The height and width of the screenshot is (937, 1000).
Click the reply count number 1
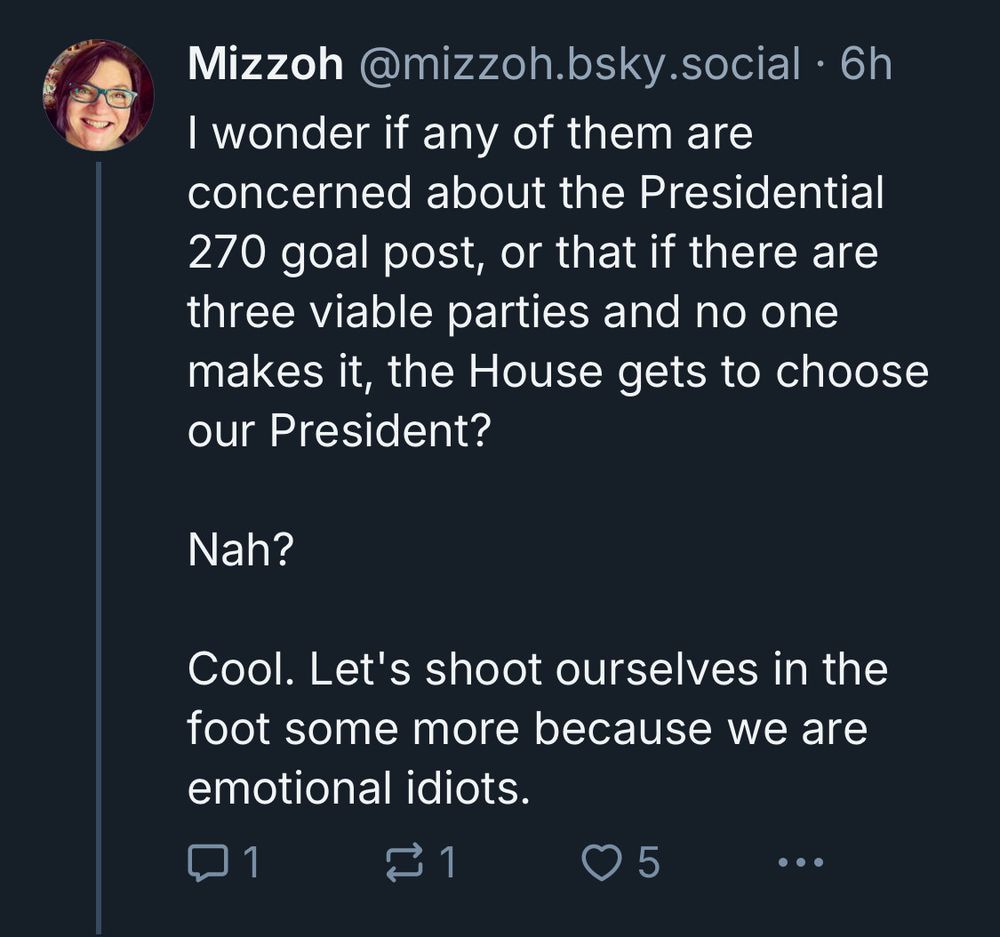point(251,862)
